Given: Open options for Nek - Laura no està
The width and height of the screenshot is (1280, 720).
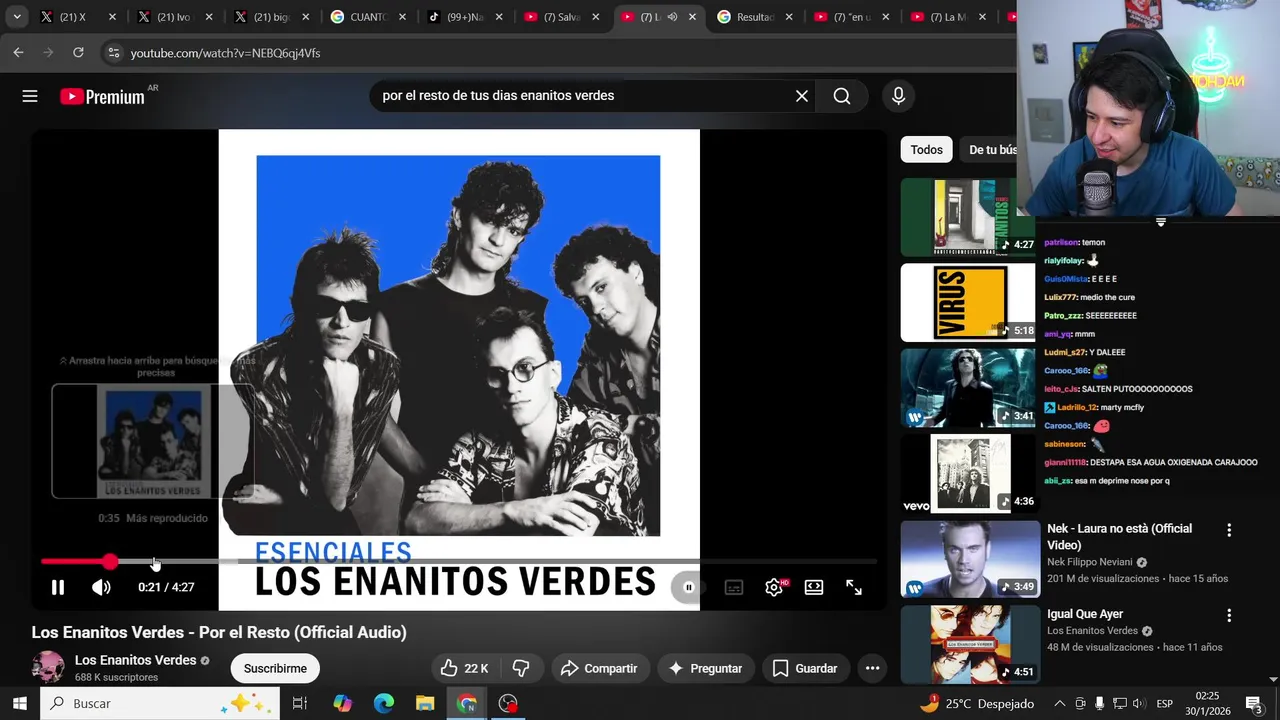Looking at the screenshot, I should (x=1229, y=530).
